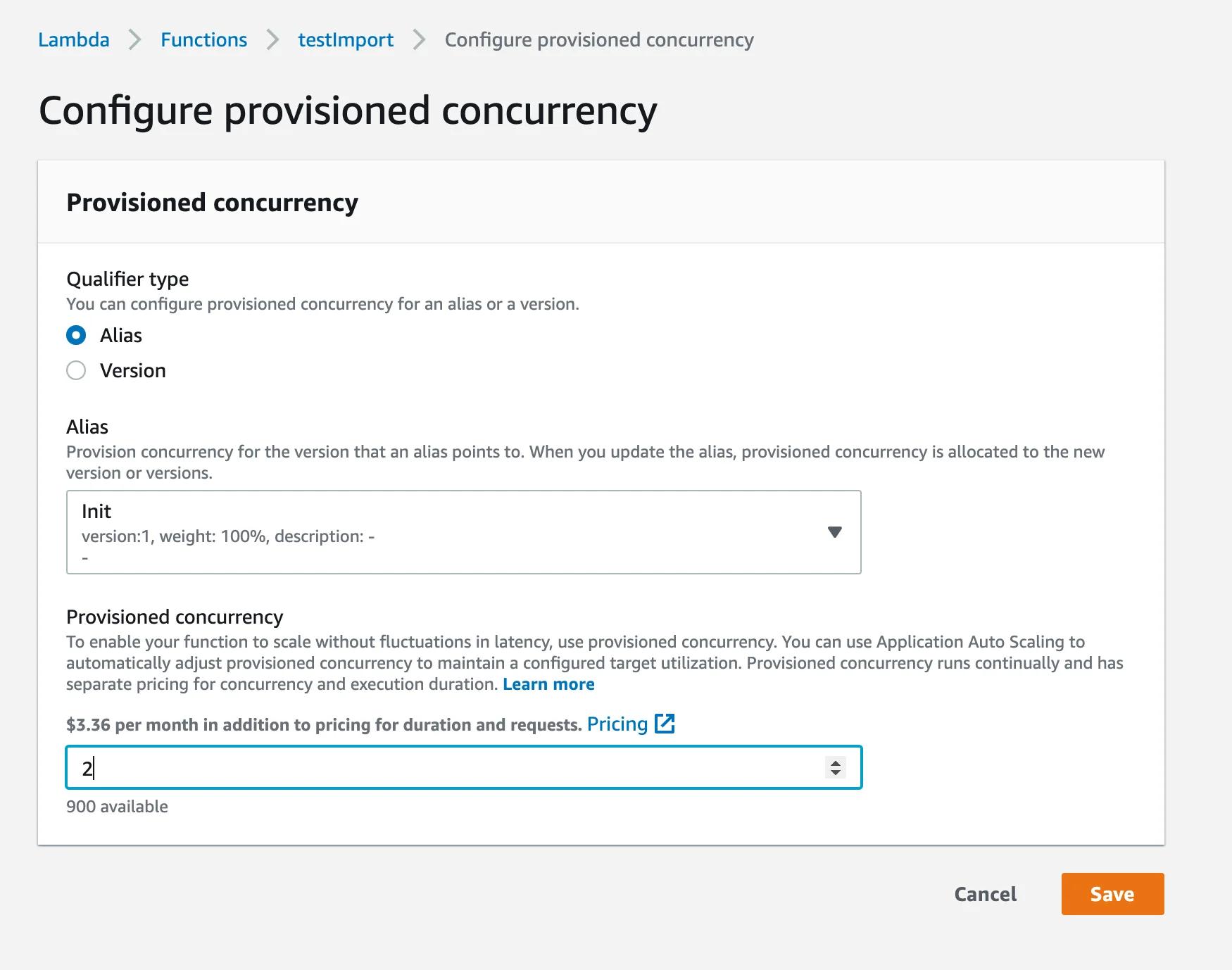Open the Learn more link

pos(548,684)
